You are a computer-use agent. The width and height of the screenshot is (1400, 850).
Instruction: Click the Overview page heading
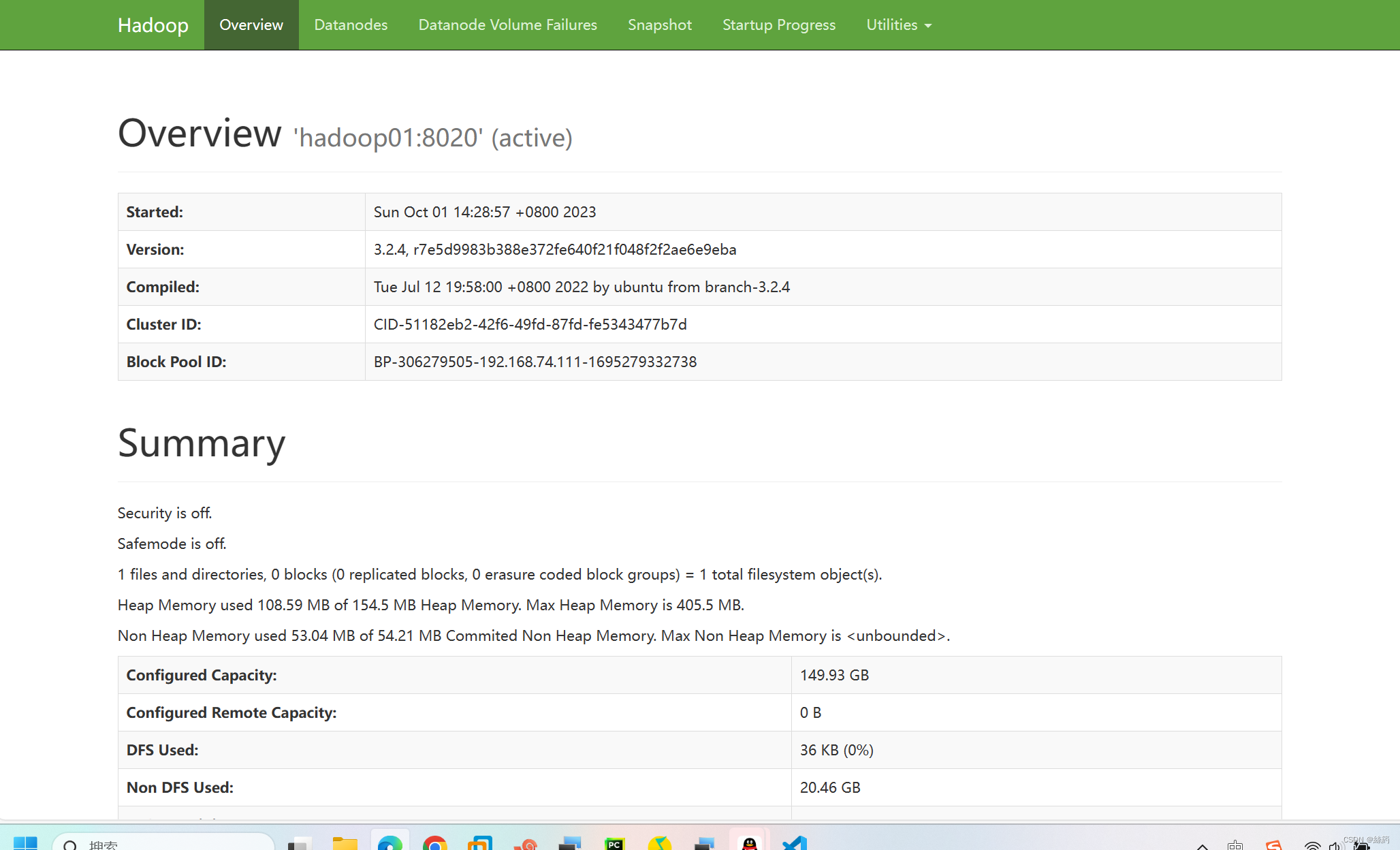pos(200,133)
